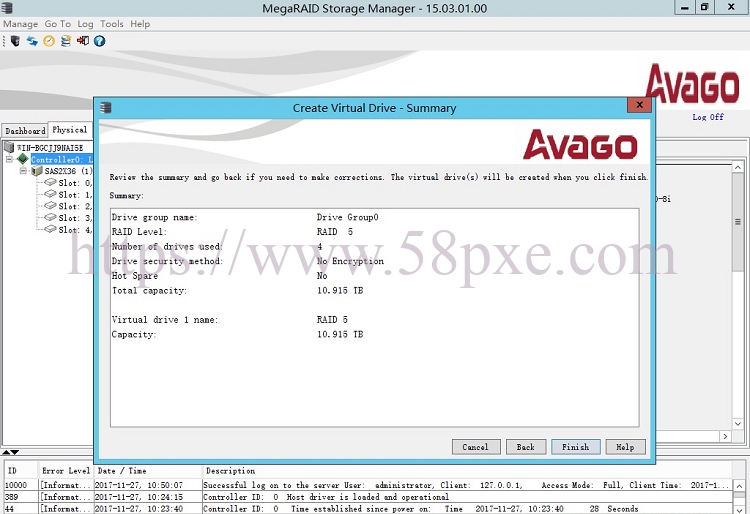This screenshot has height=514, width=750.
Task: Click the create virtual drive toolbar icon
Action: tap(66, 41)
